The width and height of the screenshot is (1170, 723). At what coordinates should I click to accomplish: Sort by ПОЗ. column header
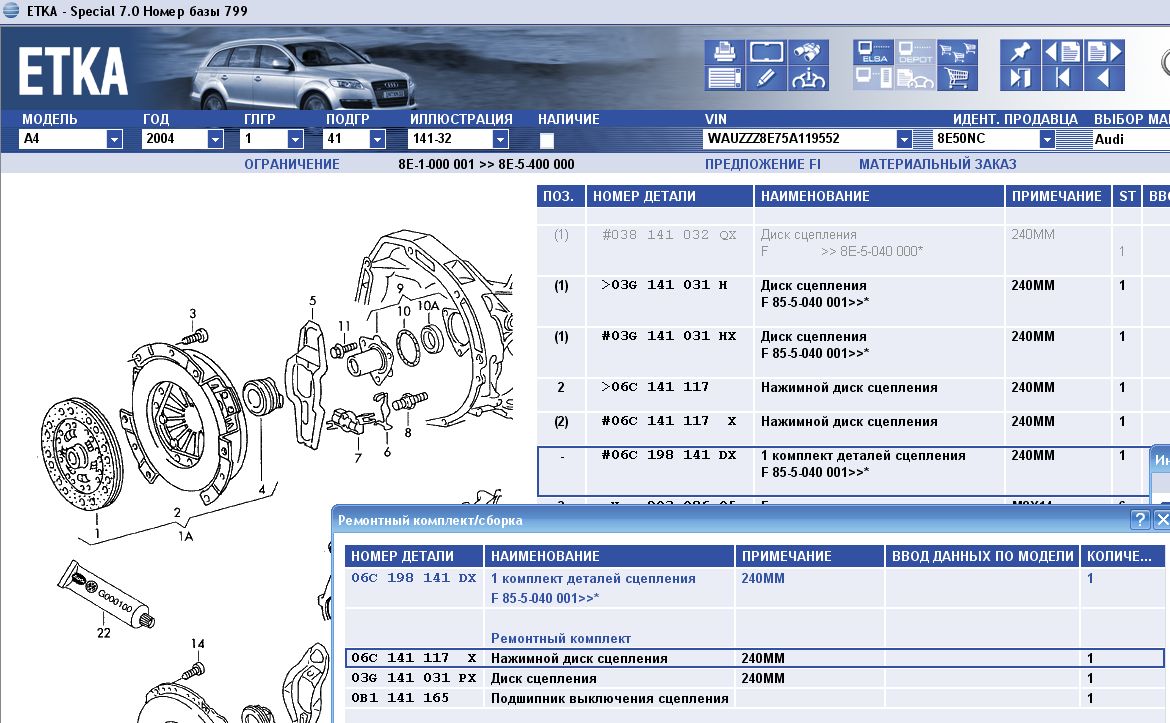(560, 196)
